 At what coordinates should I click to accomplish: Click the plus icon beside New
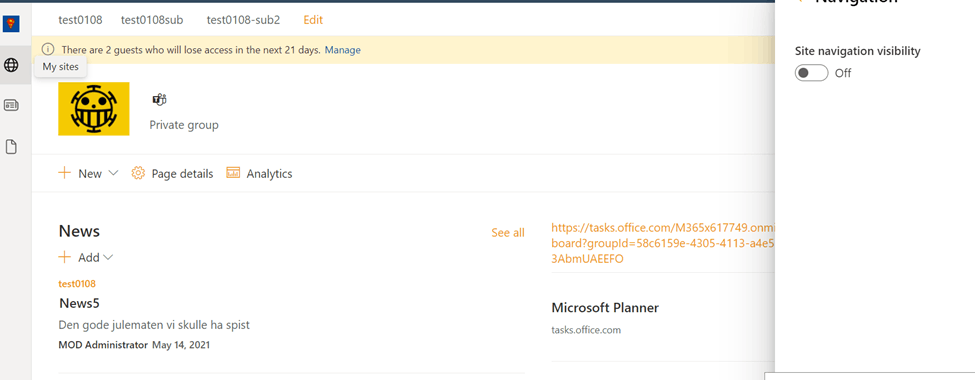65,173
